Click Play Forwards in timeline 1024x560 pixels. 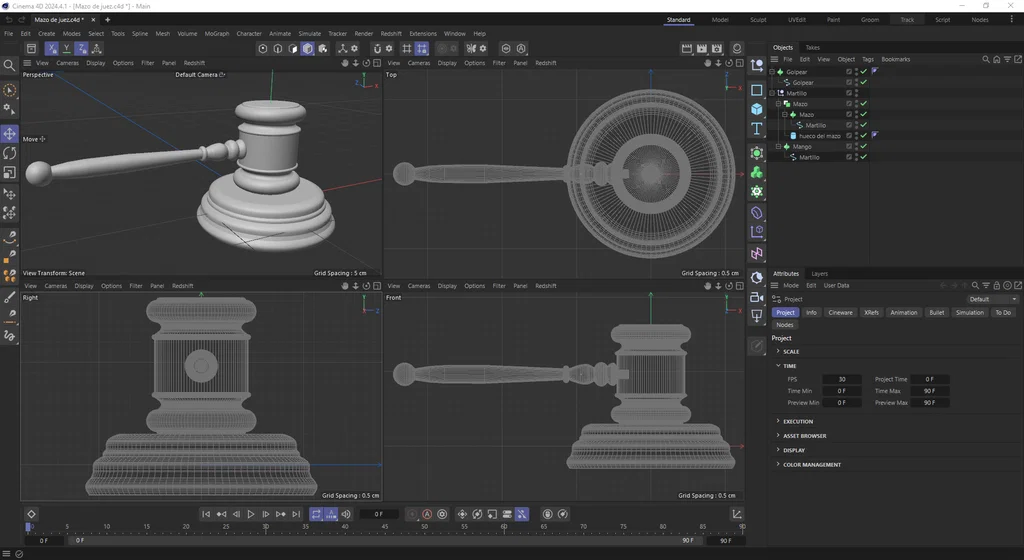[x=251, y=514]
